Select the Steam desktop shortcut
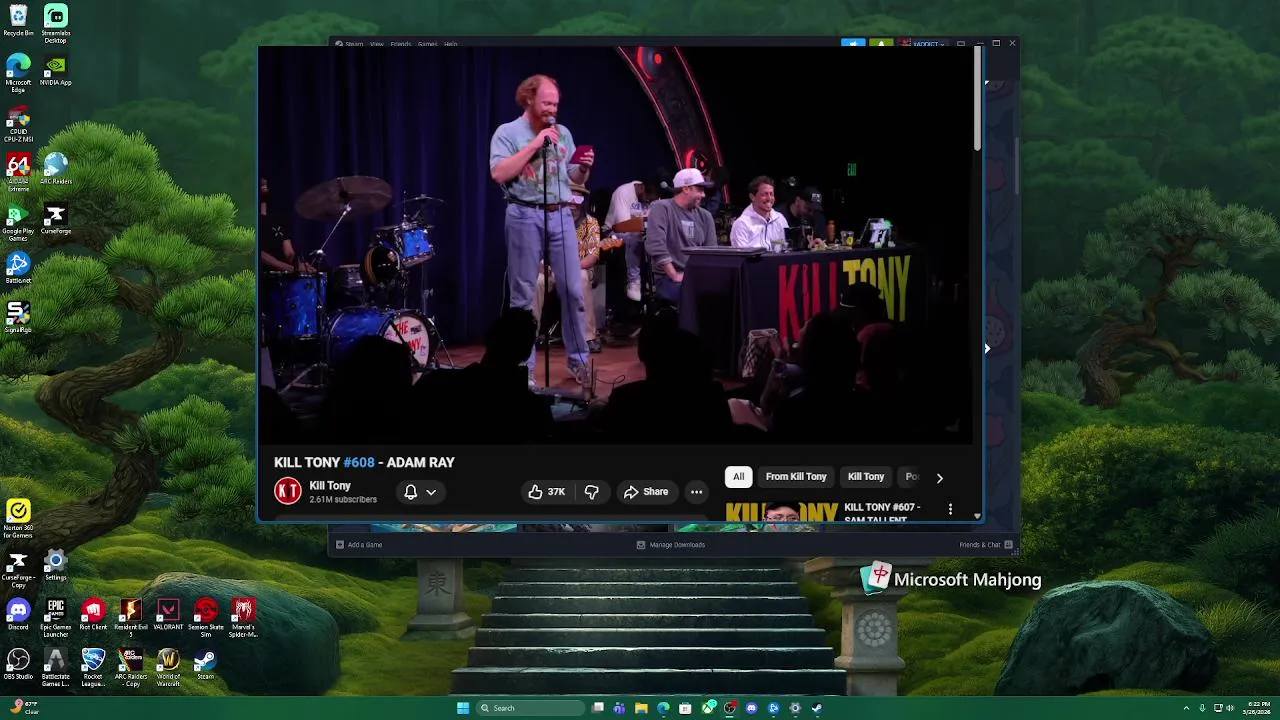1280x720 pixels. coord(206,664)
